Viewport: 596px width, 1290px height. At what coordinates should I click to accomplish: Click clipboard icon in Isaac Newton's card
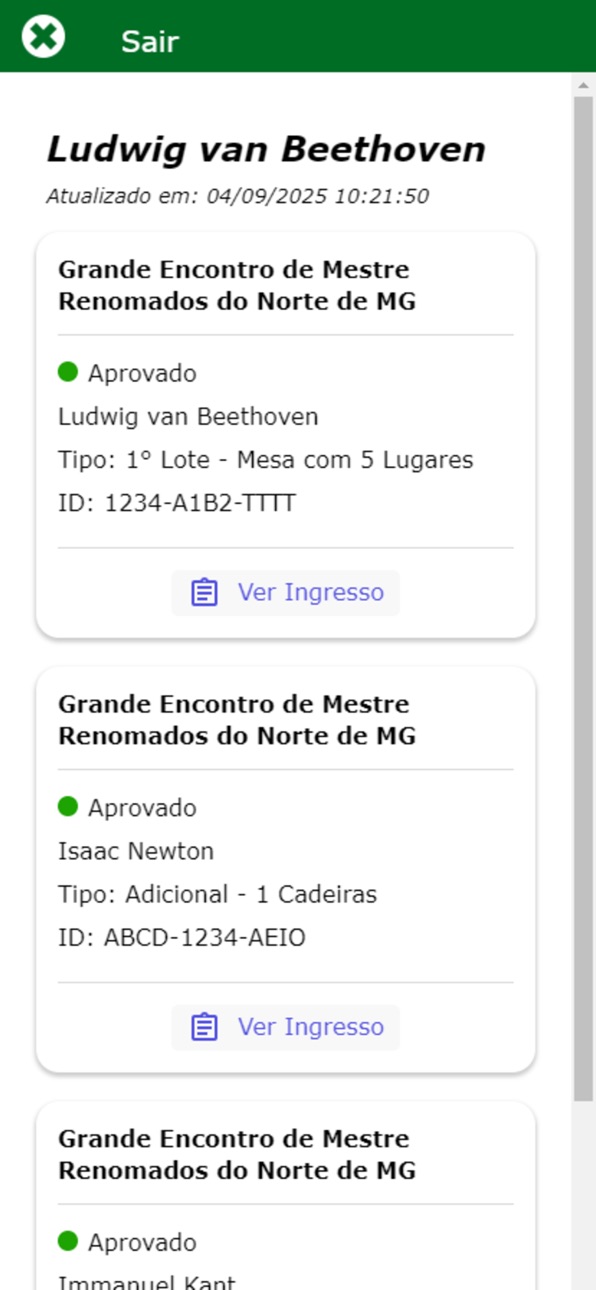coord(204,1027)
